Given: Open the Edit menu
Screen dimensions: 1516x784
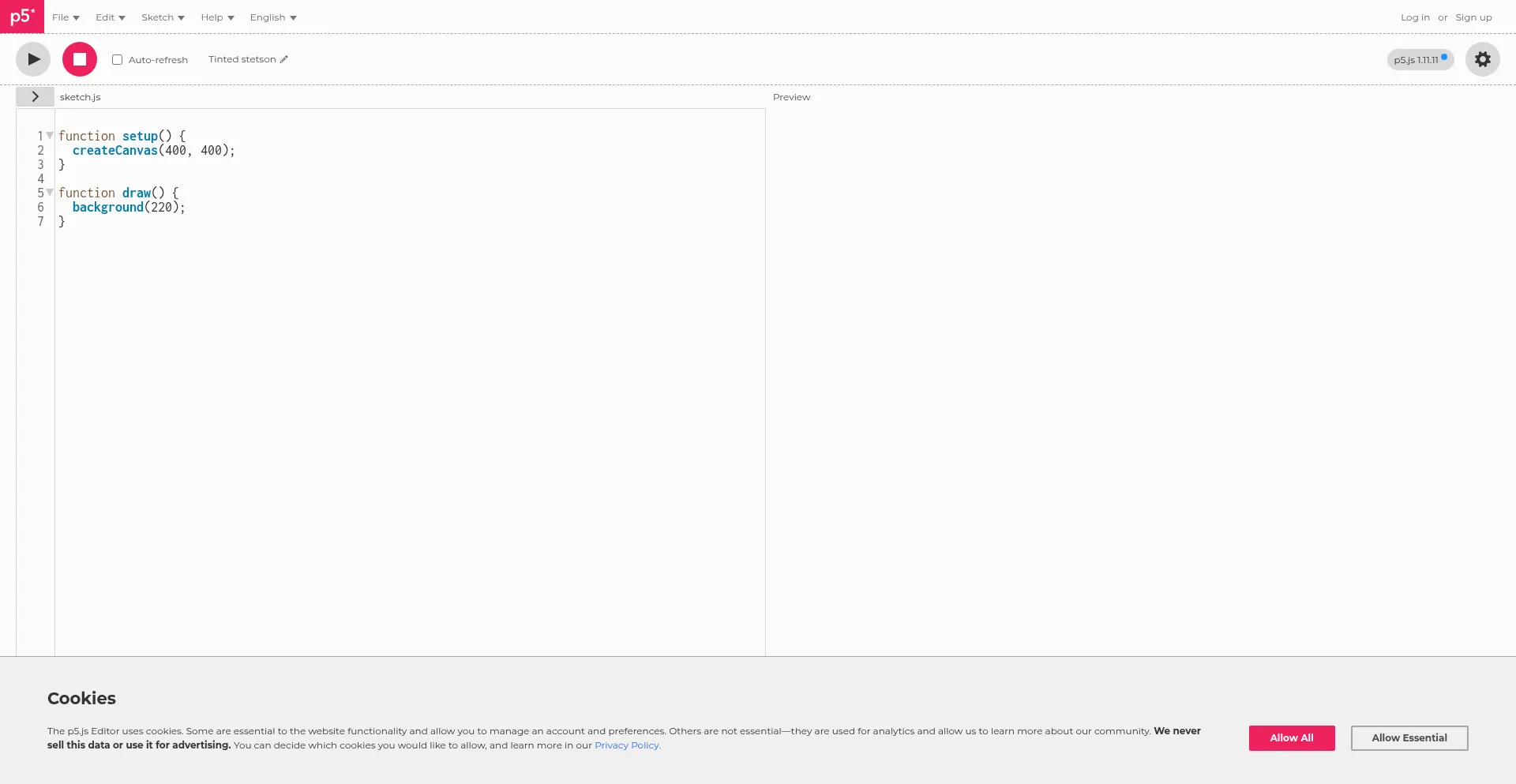Looking at the screenshot, I should click(x=110, y=17).
